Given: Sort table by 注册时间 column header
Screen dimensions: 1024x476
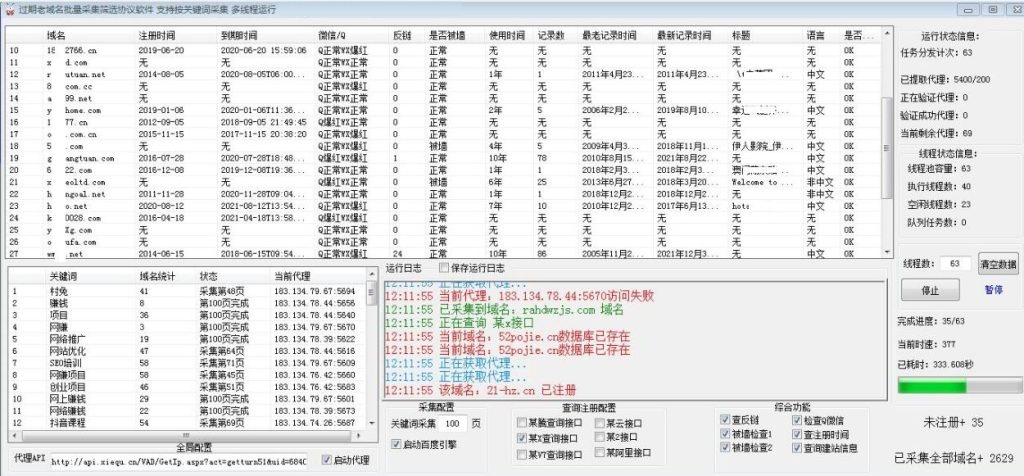Looking at the screenshot, I should [157, 35].
